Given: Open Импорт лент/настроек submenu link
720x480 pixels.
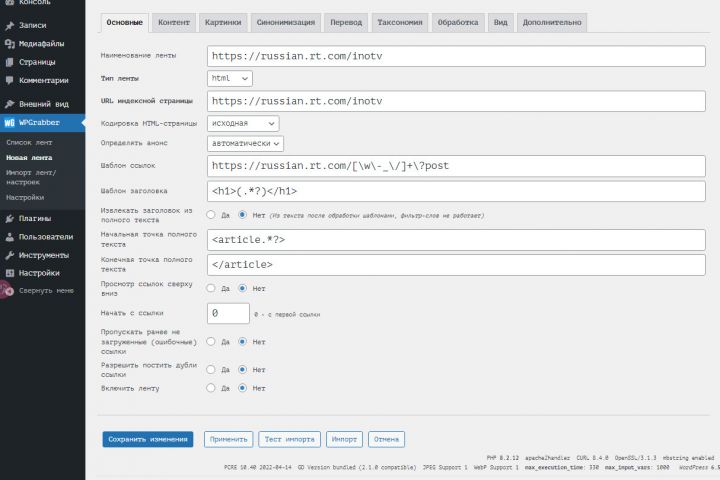Looking at the screenshot, I should click(x=31, y=177).
